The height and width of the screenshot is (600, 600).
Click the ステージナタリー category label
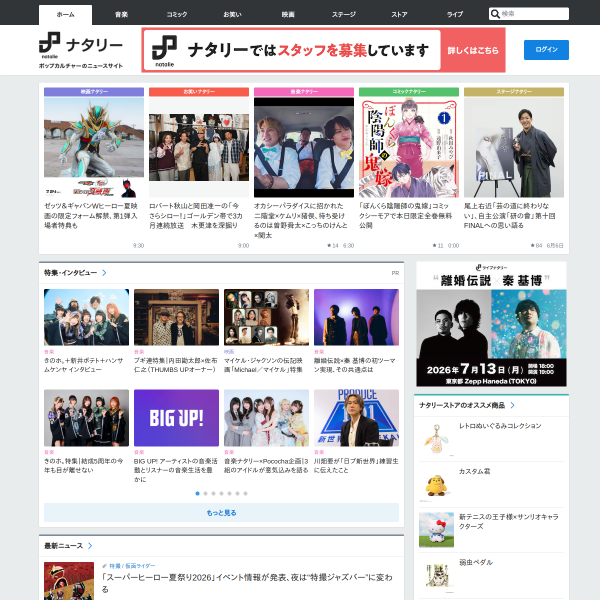(514, 92)
